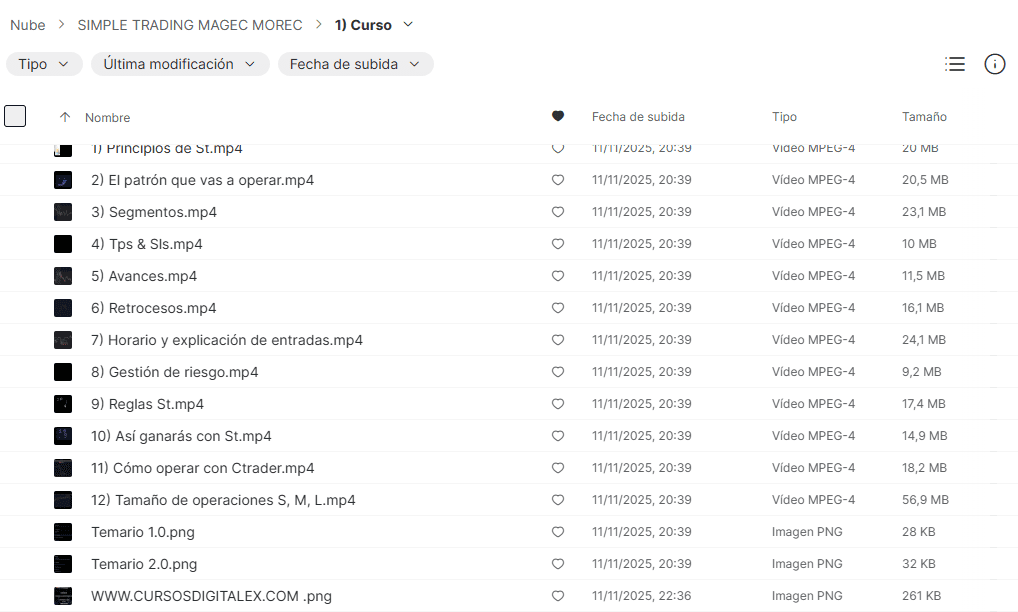This screenshot has height=612, width=1018.
Task: Toggle favorite heart for Temario 1.0.png
Action: click(x=558, y=532)
